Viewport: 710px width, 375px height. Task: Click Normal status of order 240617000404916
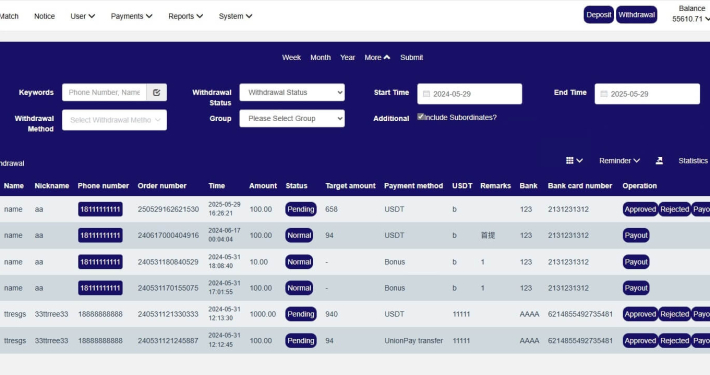299,236
